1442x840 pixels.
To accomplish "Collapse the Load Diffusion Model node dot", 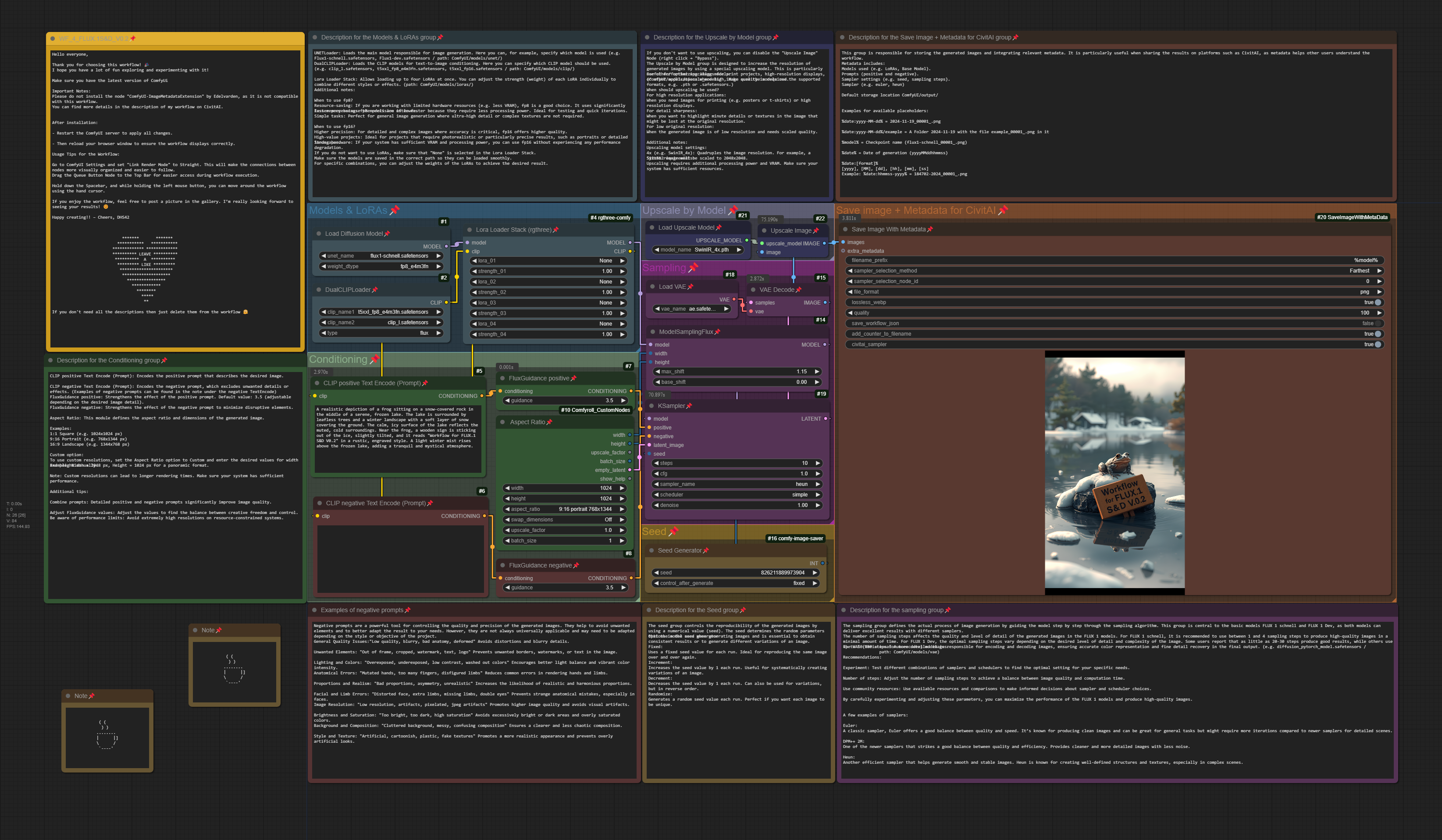I will [319, 234].
